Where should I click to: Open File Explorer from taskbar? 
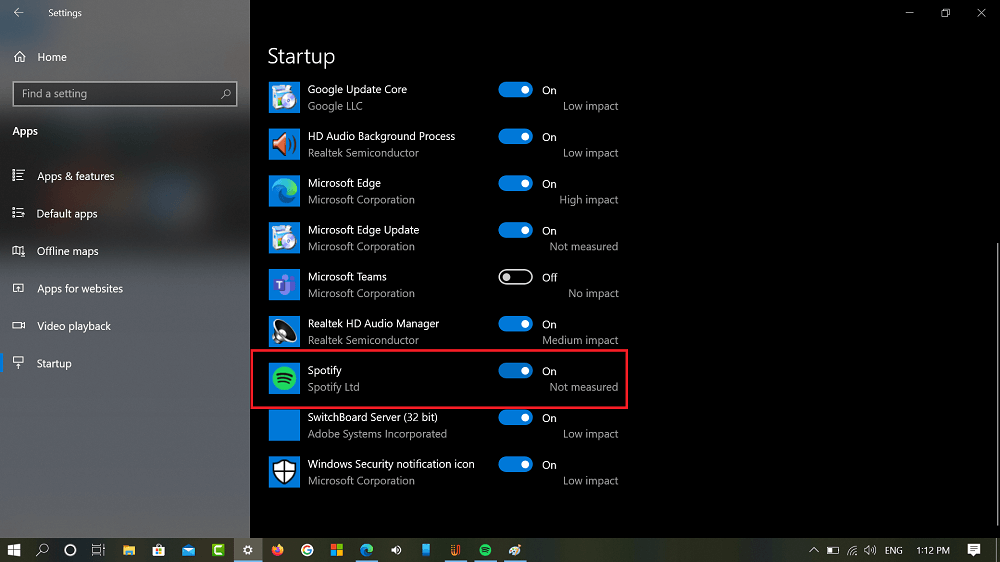coord(129,550)
